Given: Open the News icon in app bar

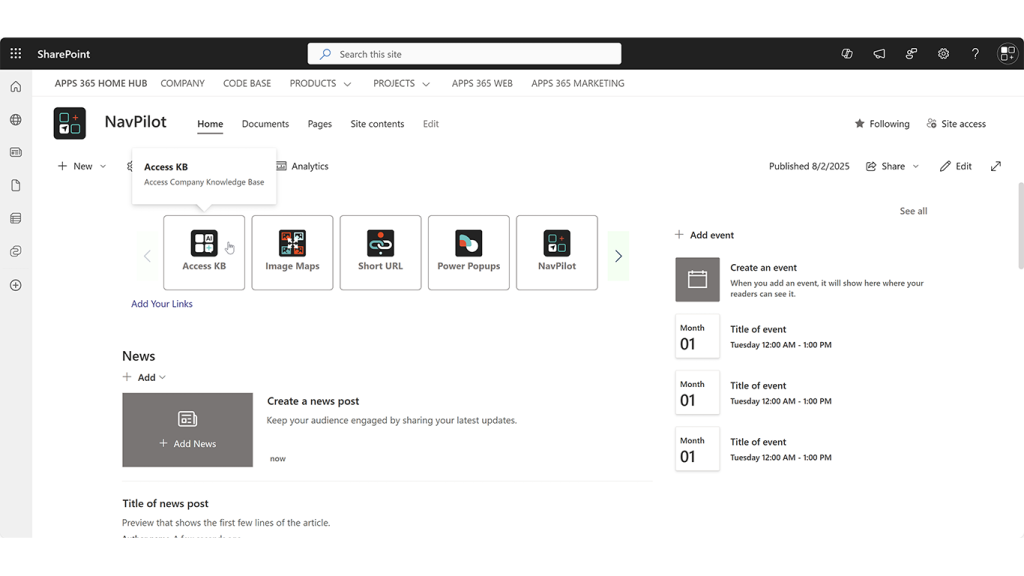Looking at the screenshot, I should click(x=16, y=152).
